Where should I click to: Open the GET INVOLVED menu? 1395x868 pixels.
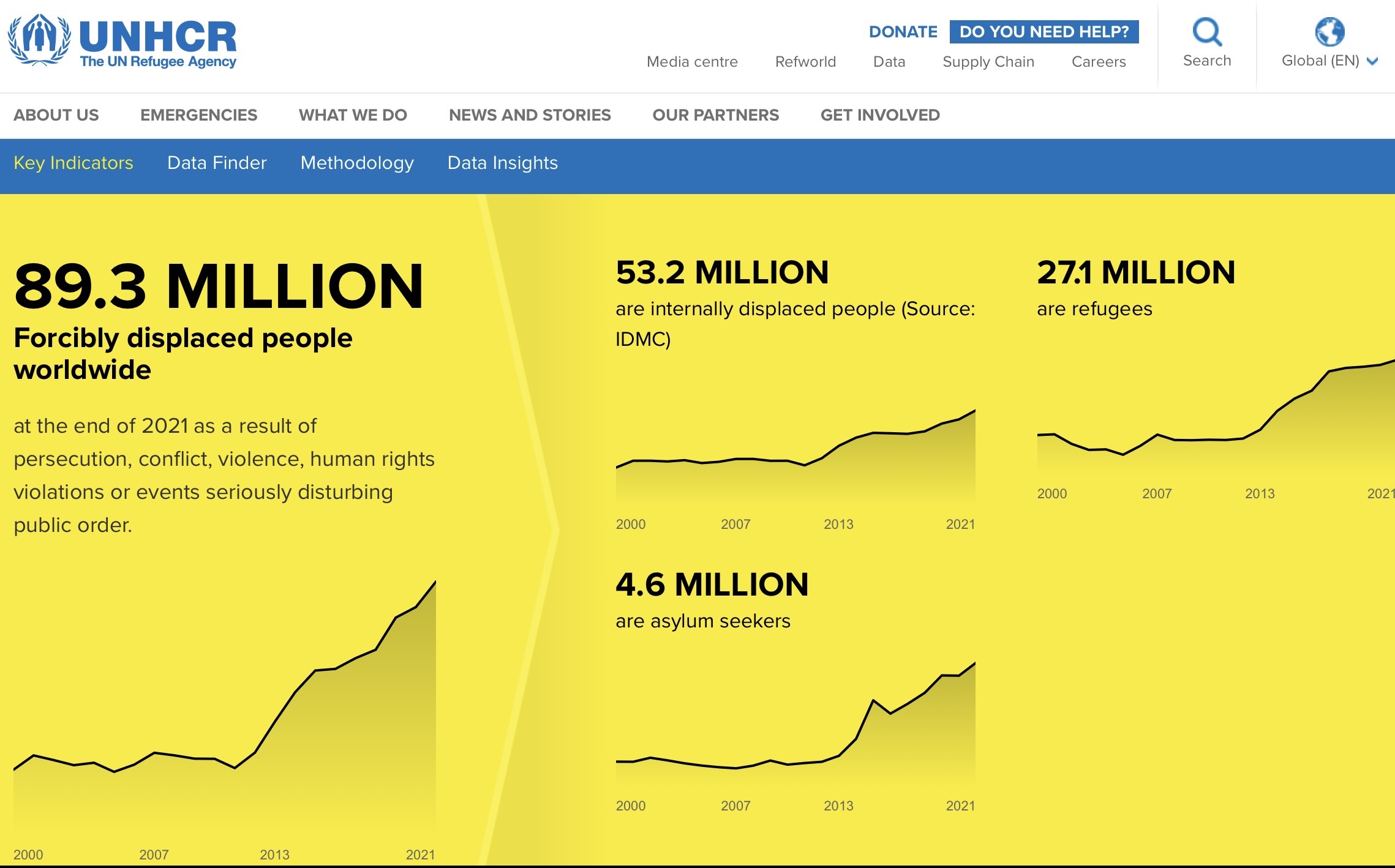pos(880,115)
